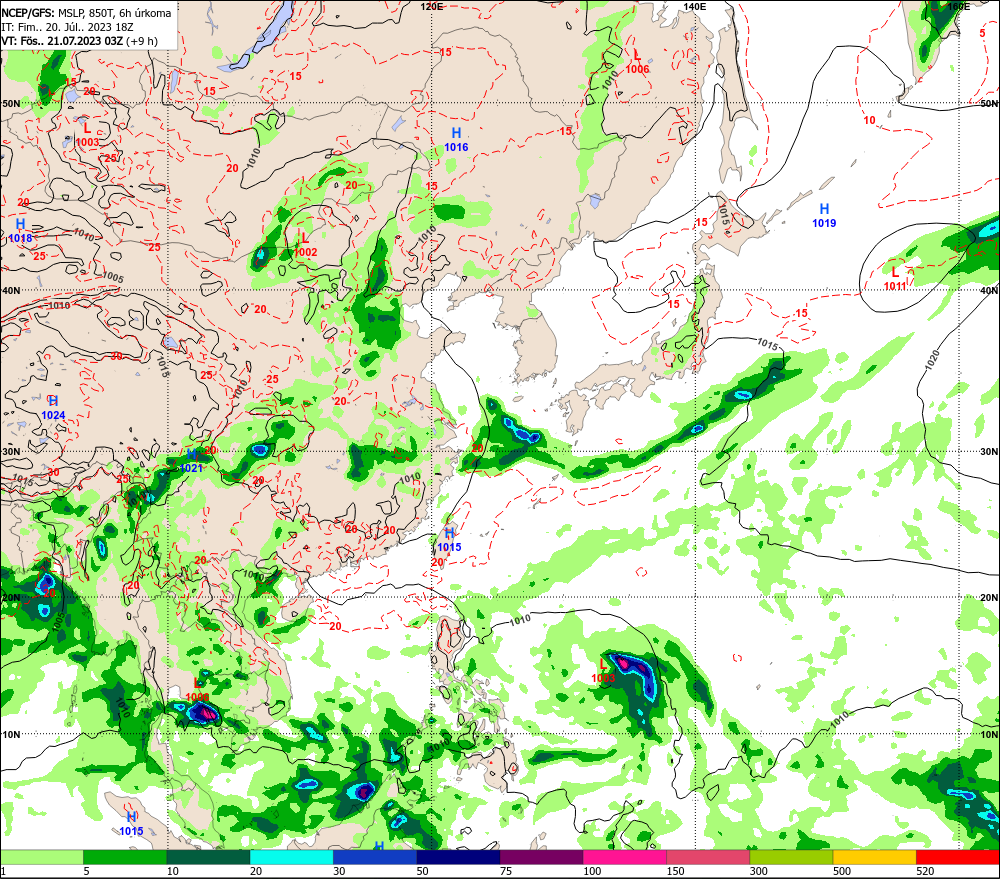This screenshot has height=879, width=1000.
Task: Click the '1020' isobar label in the Pacific
Action: (932, 358)
